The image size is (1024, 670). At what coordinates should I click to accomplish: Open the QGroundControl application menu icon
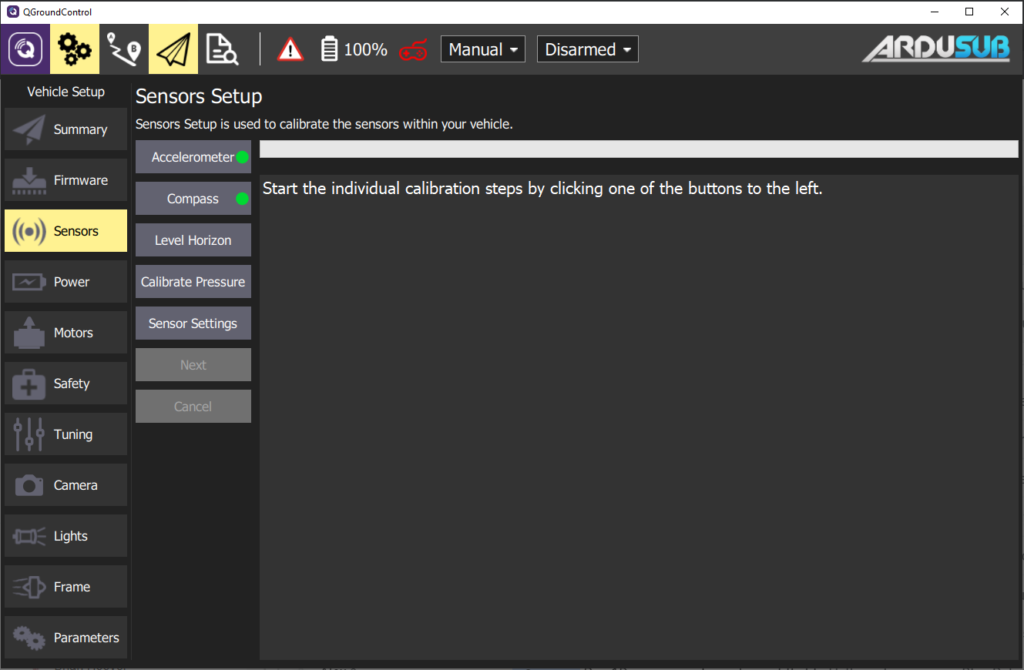click(24, 48)
